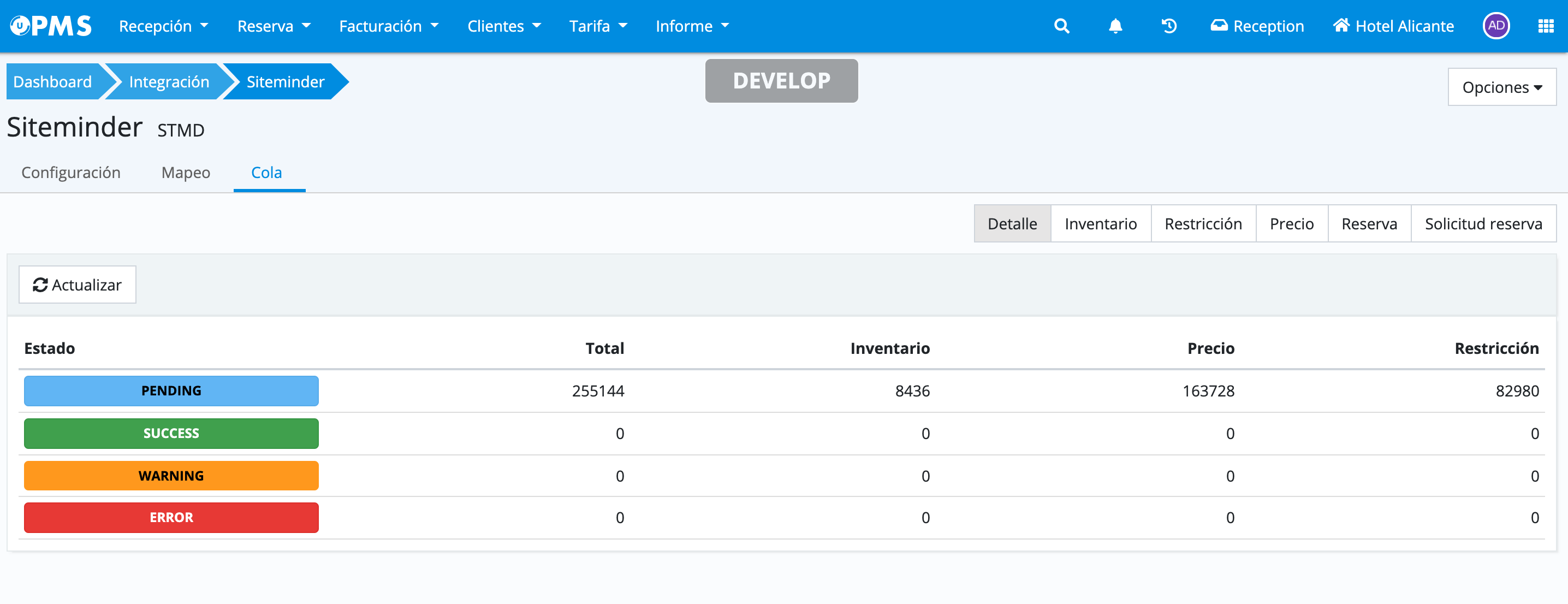Click the Reception inbox icon
Image resolution: width=1568 pixels, height=604 pixels.
point(1219,26)
